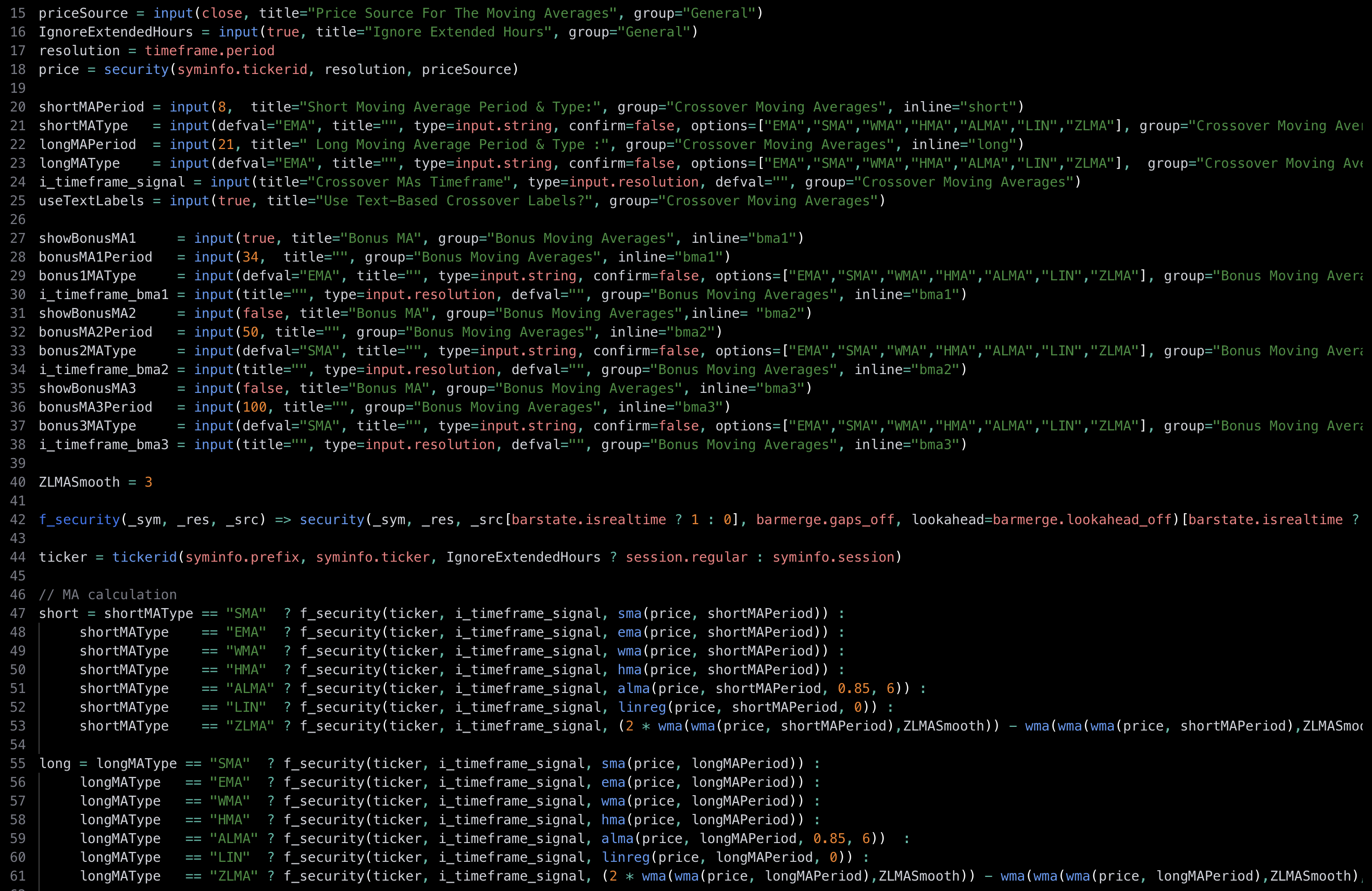Click i_timeframe_signal declaration on line 24
The image size is (1372, 891).
tap(112, 182)
